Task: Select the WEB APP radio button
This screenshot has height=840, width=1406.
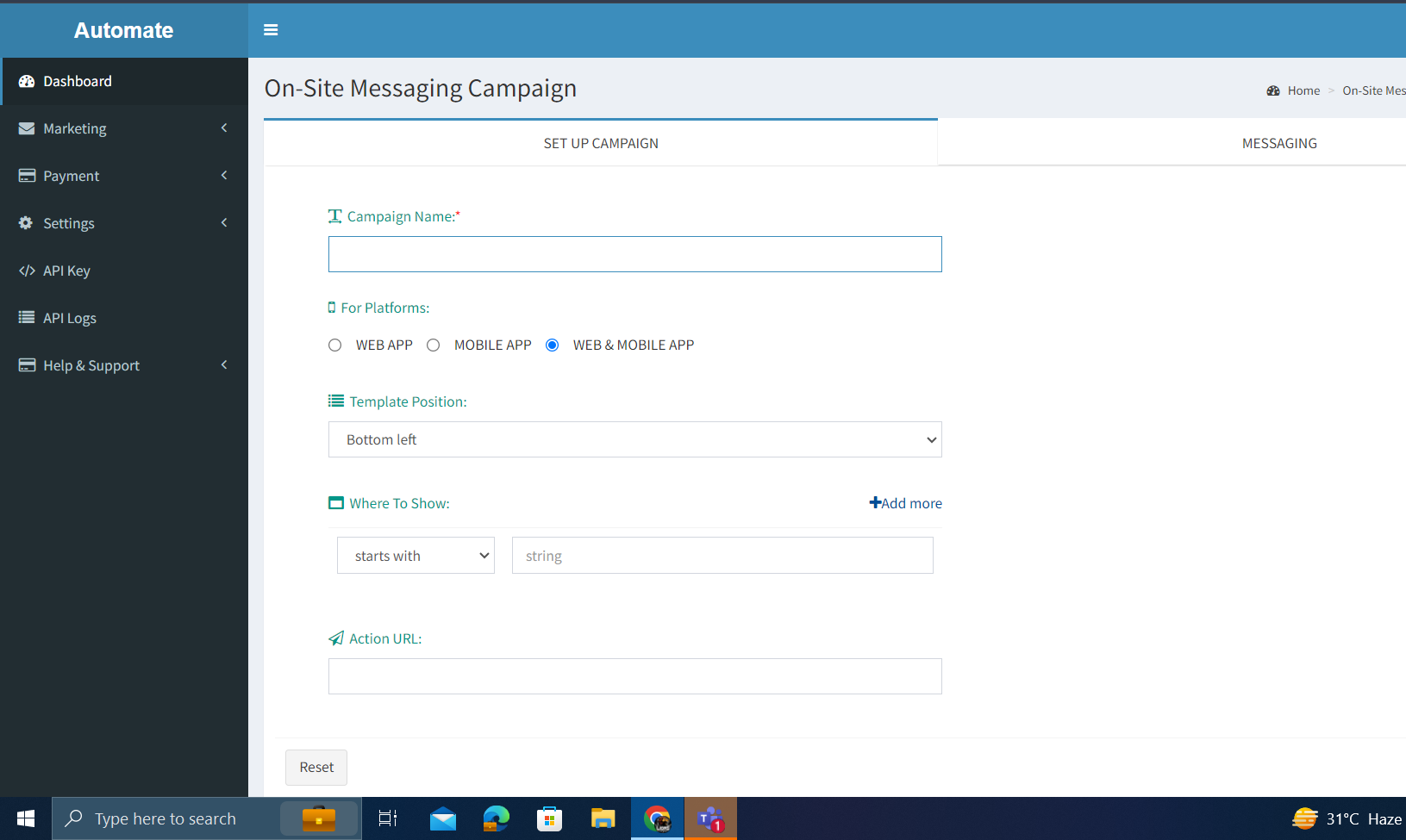Action: tap(335, 345)
